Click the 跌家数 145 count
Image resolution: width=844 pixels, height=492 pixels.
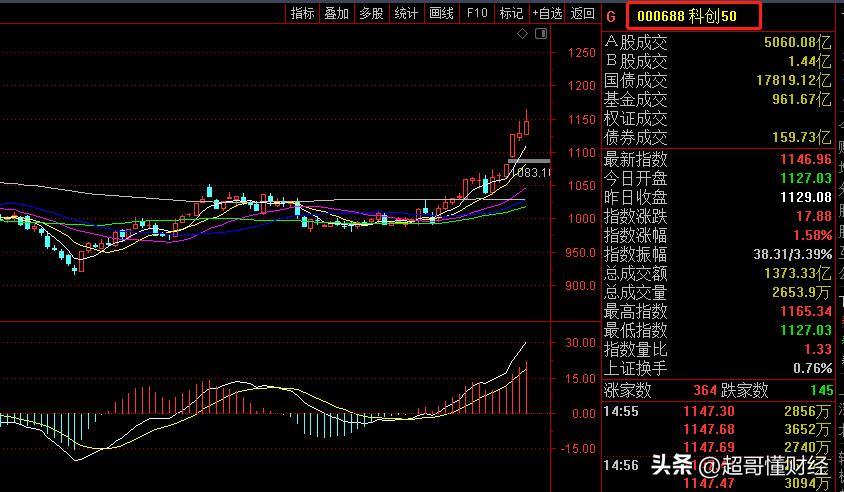click(820, 390)
